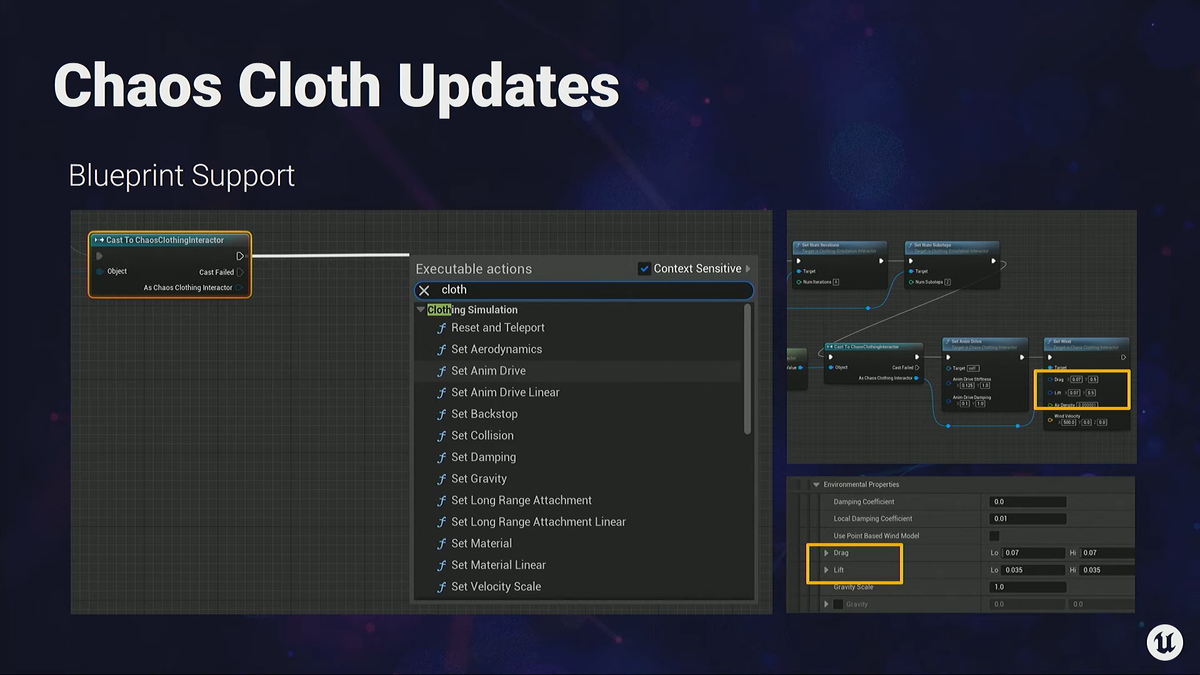Click the exec output pin of Set Num Iterations
Image resolution: width=1200 pixels, height=675 pixels.
pyautogui.click(x=881, y=261)
